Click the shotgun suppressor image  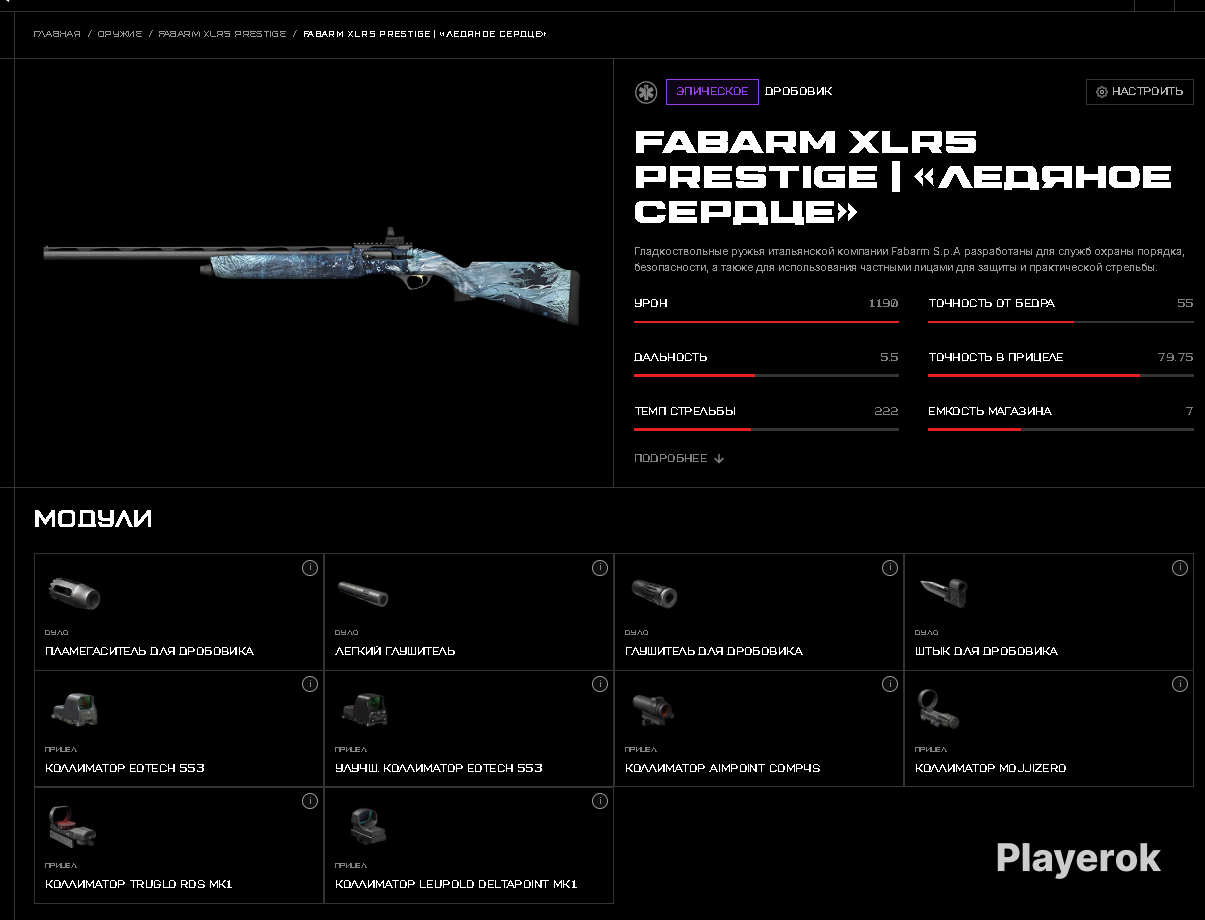coord(655,593)
